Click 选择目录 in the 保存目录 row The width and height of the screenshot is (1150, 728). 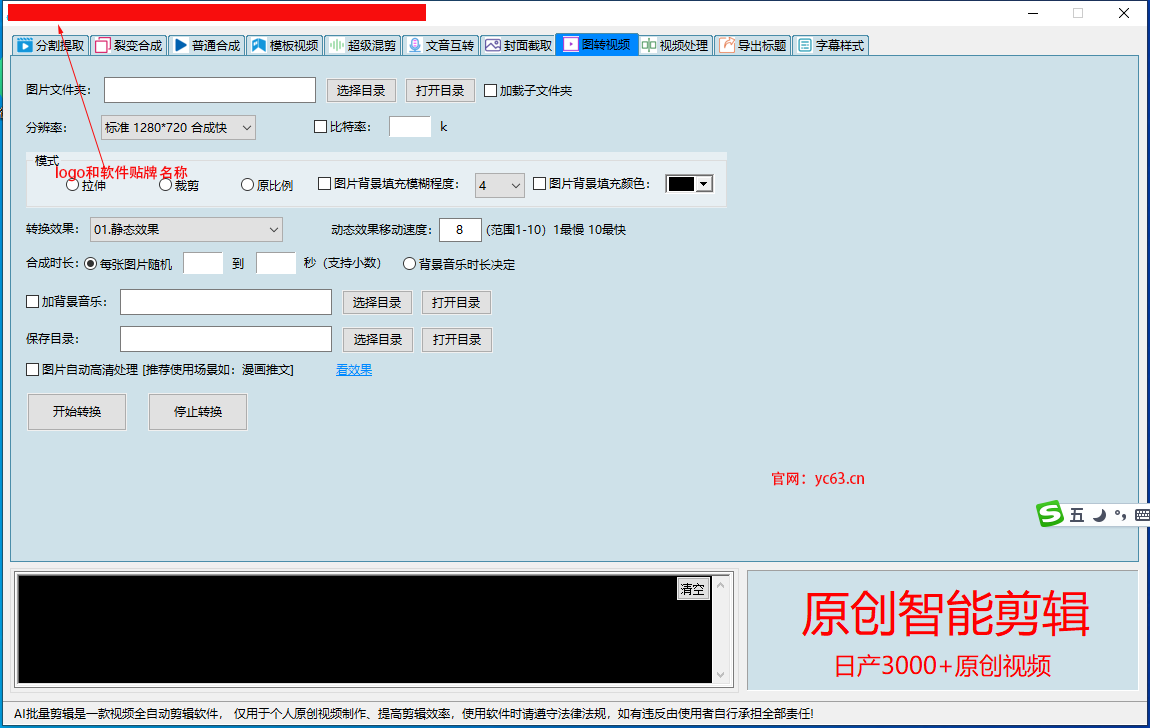[x=378, y=339]
